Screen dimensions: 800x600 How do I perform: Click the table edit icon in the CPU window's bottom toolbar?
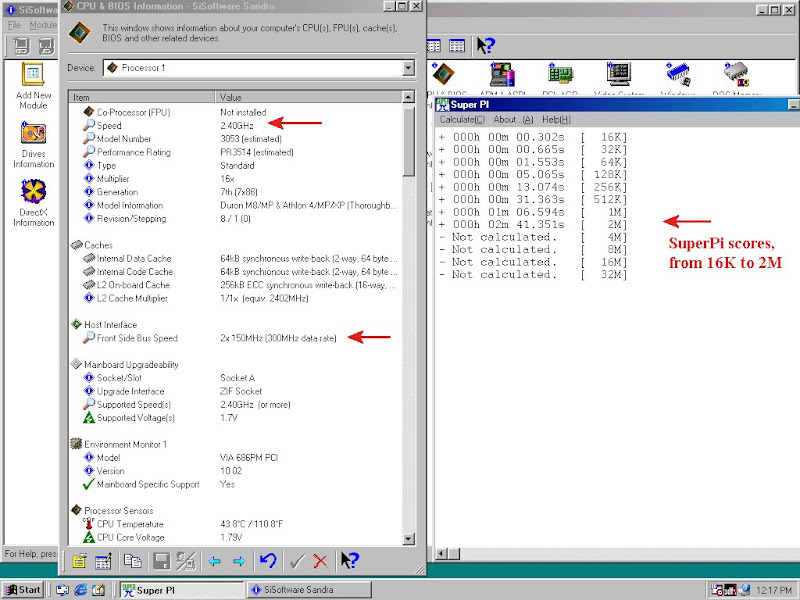pos(104,561)
